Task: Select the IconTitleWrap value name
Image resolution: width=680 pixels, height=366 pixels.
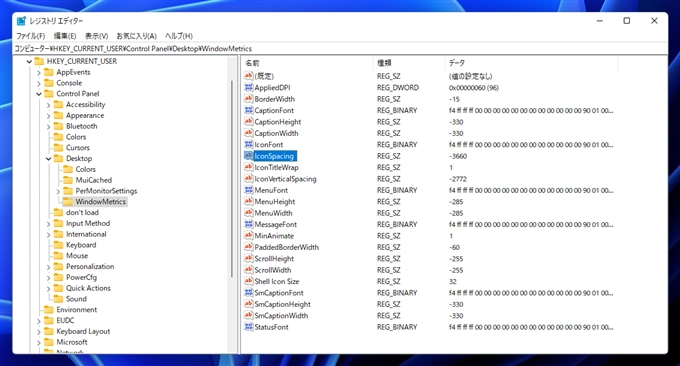Action: (276, 167)
